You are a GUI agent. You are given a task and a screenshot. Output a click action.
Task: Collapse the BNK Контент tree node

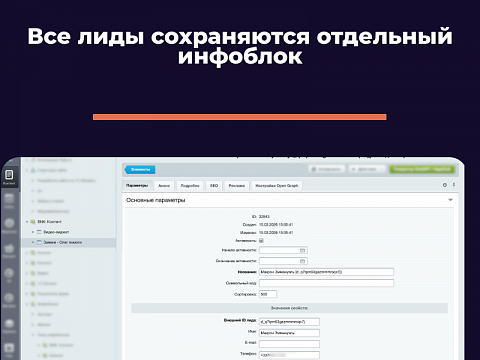[x=27, y=222]
